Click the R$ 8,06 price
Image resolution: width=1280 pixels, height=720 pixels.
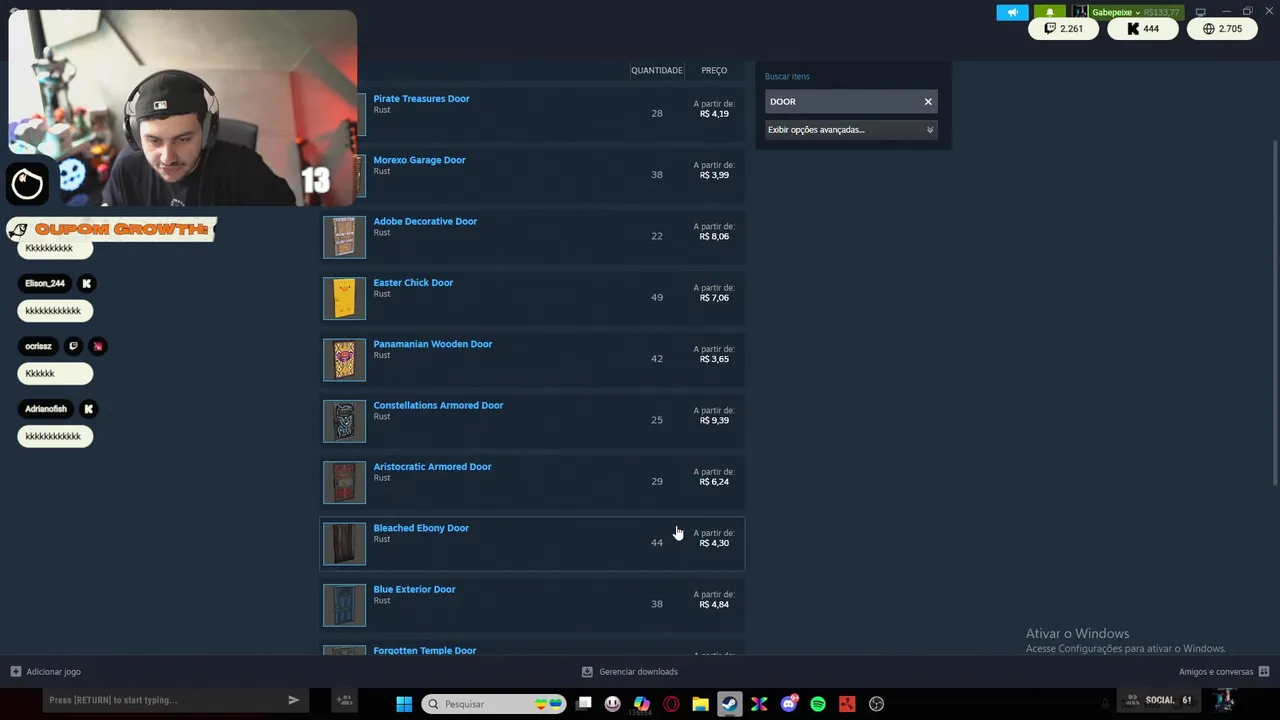pos(714,236)
